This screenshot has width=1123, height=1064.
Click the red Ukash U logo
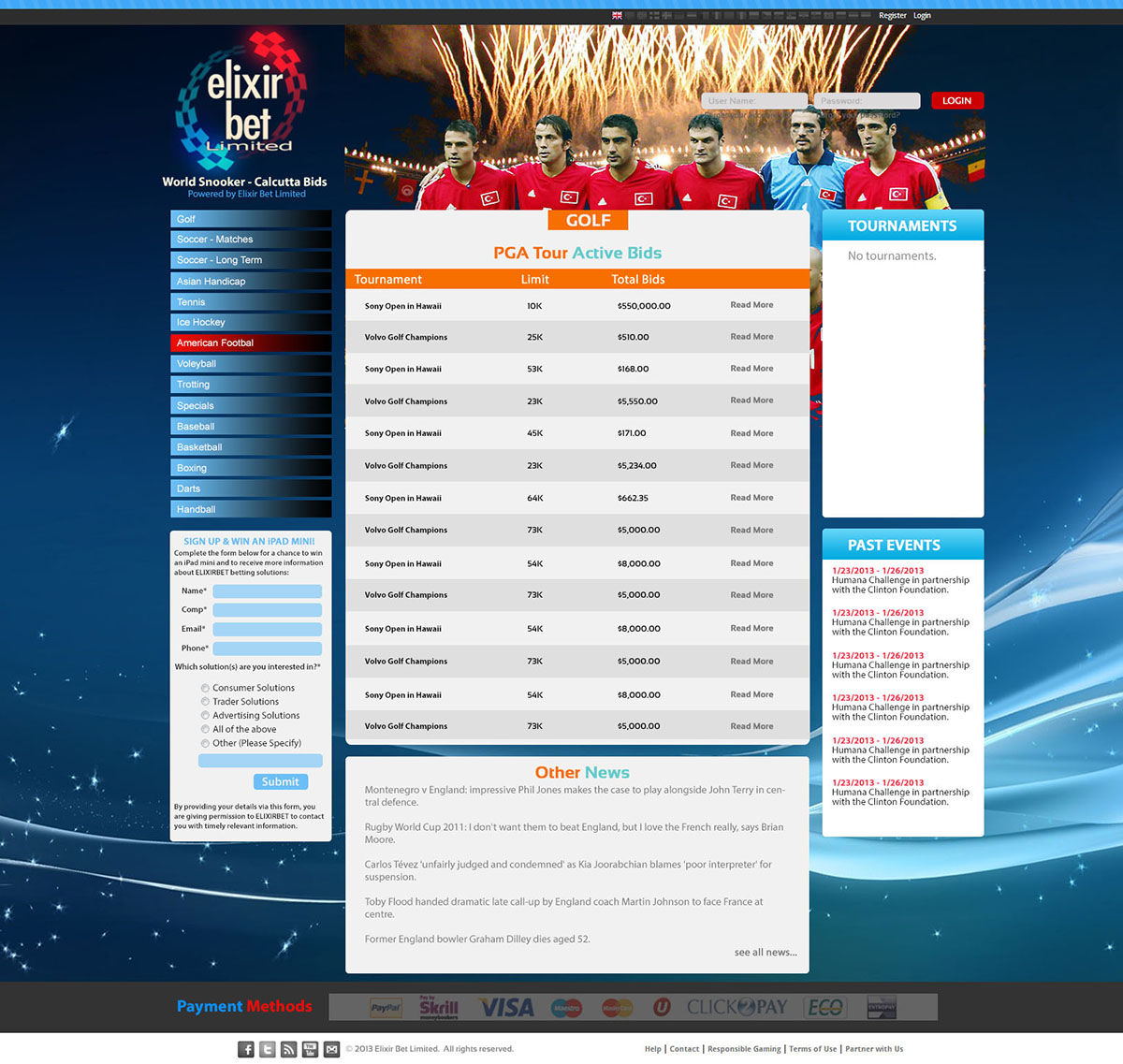point(662,1008)
